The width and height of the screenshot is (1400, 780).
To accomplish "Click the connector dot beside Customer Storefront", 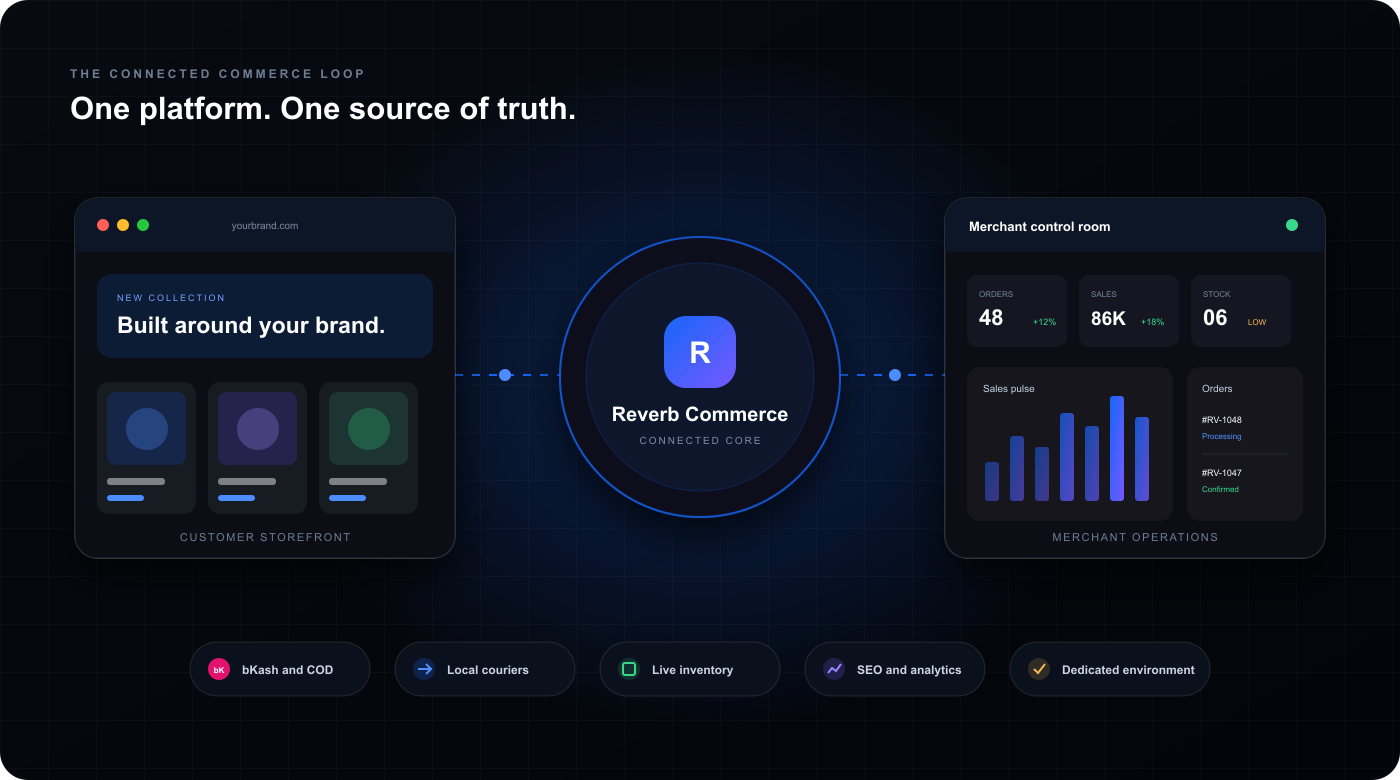I will [505, 375].
